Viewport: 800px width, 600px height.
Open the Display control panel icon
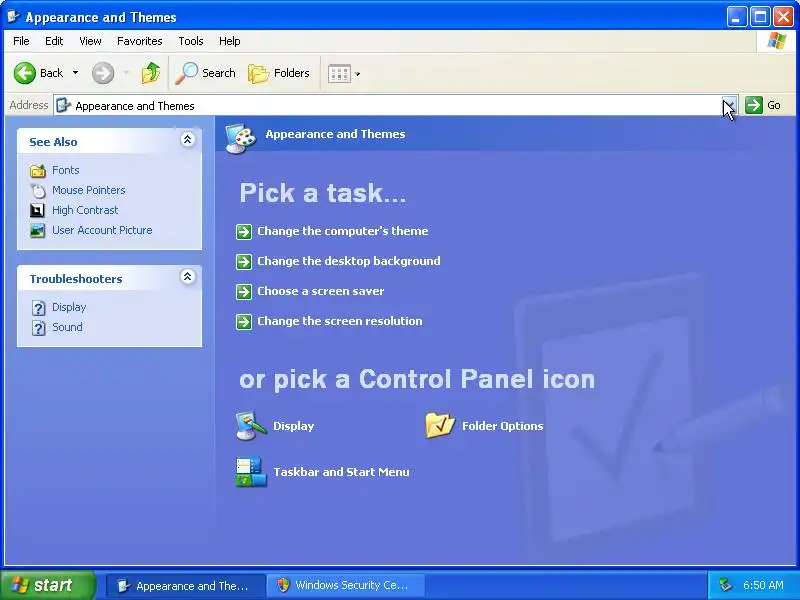point(251,426)
